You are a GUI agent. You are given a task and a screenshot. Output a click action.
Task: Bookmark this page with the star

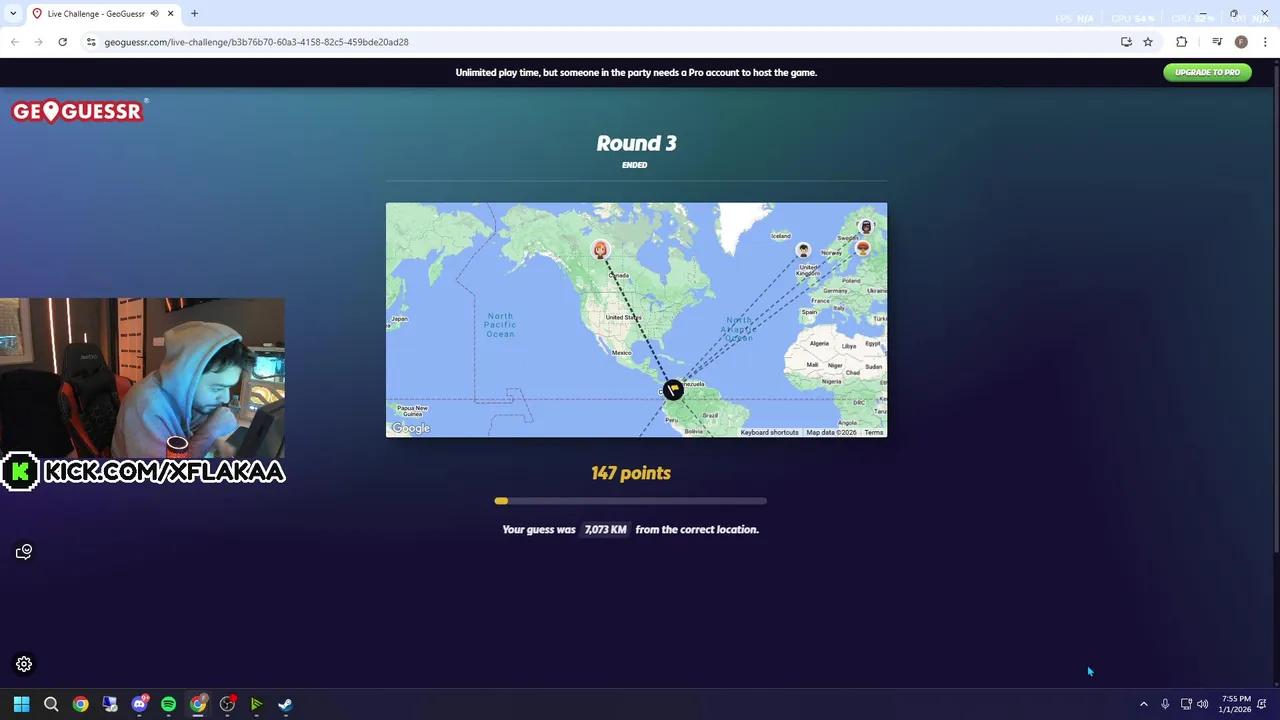[1148, 42]
